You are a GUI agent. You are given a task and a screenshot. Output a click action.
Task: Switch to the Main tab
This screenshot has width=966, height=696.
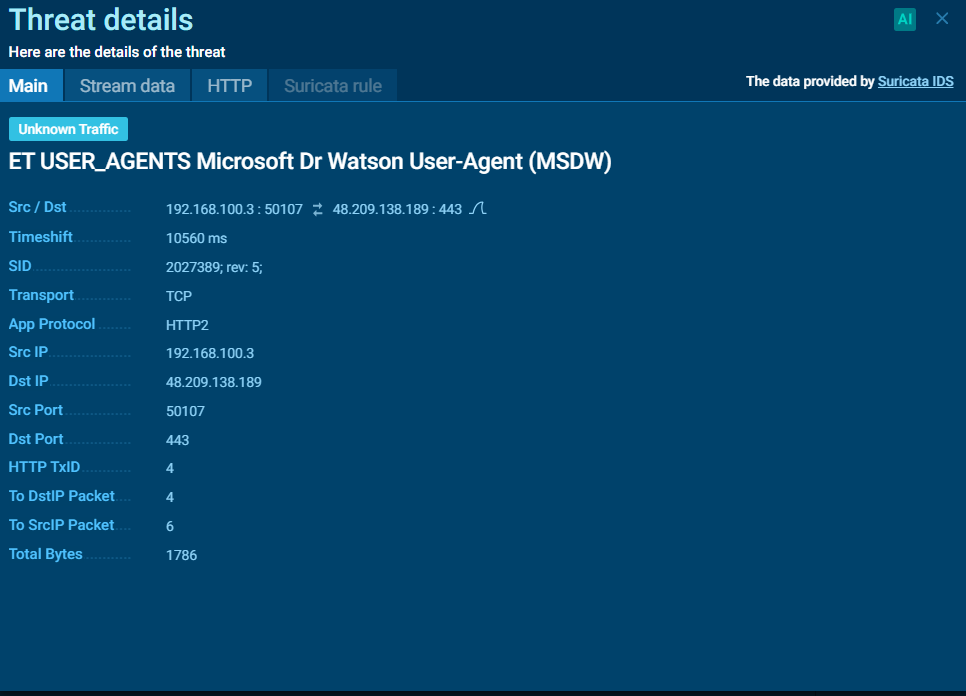(31, 85)
